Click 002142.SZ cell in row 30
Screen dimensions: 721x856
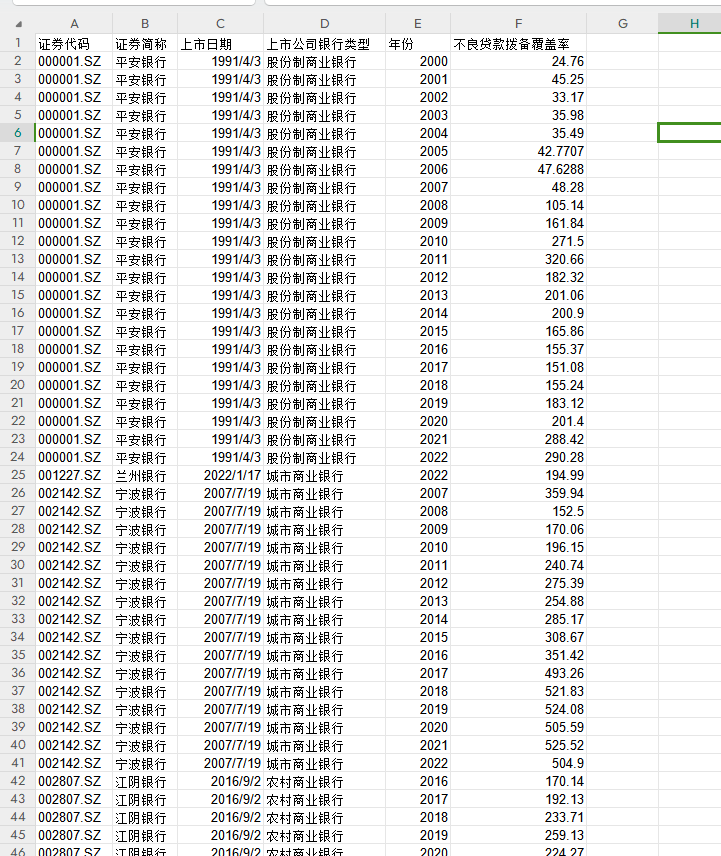click(74, 566)
